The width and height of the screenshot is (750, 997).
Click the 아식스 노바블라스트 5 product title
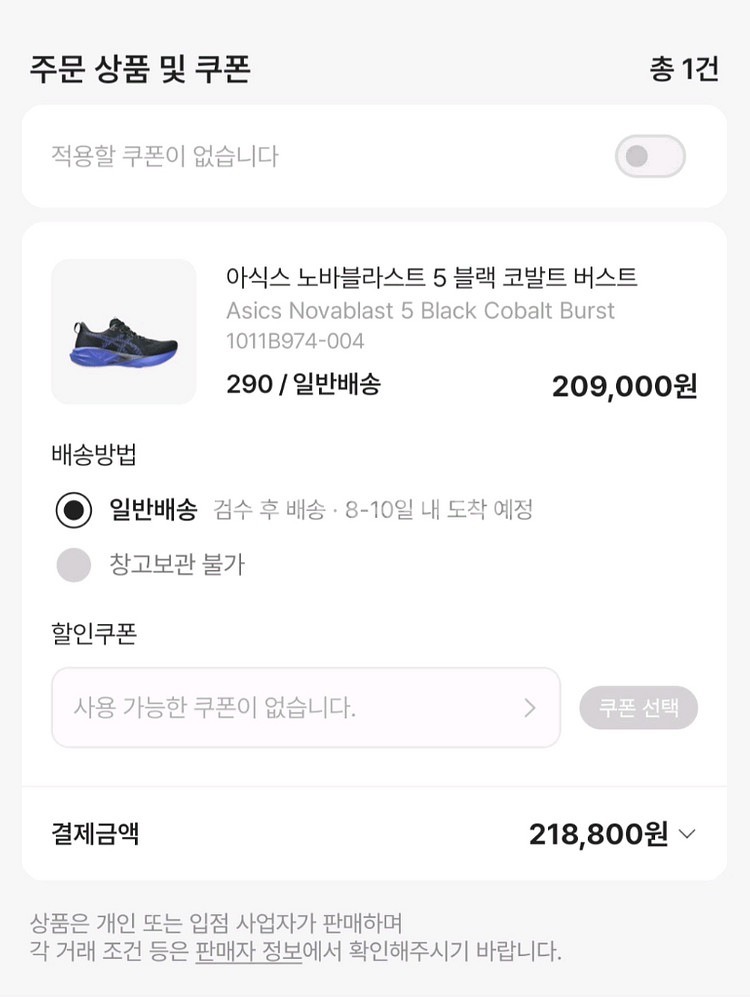[x=431, y=277]
